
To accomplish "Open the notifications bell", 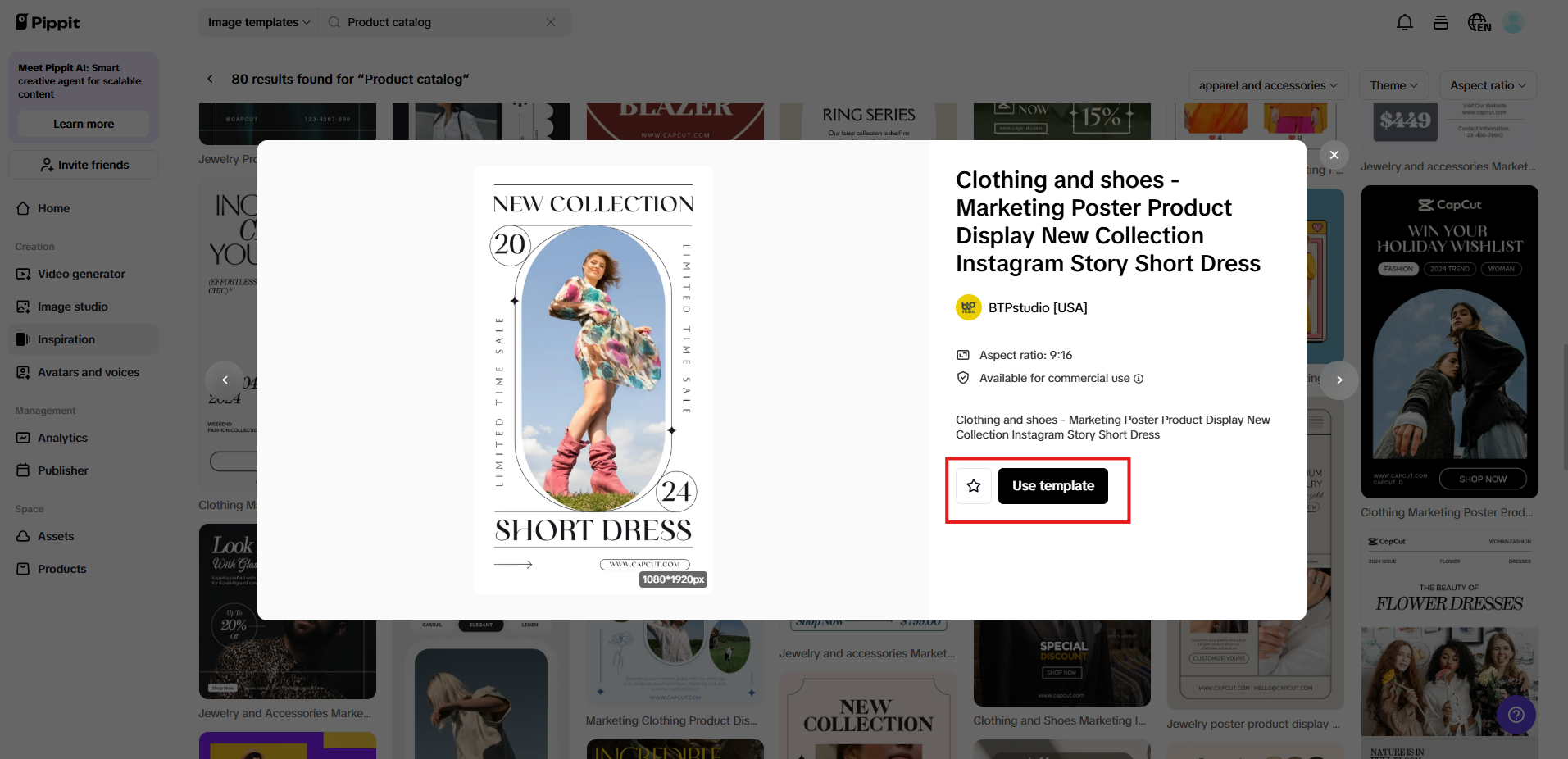I will 1404,23.
